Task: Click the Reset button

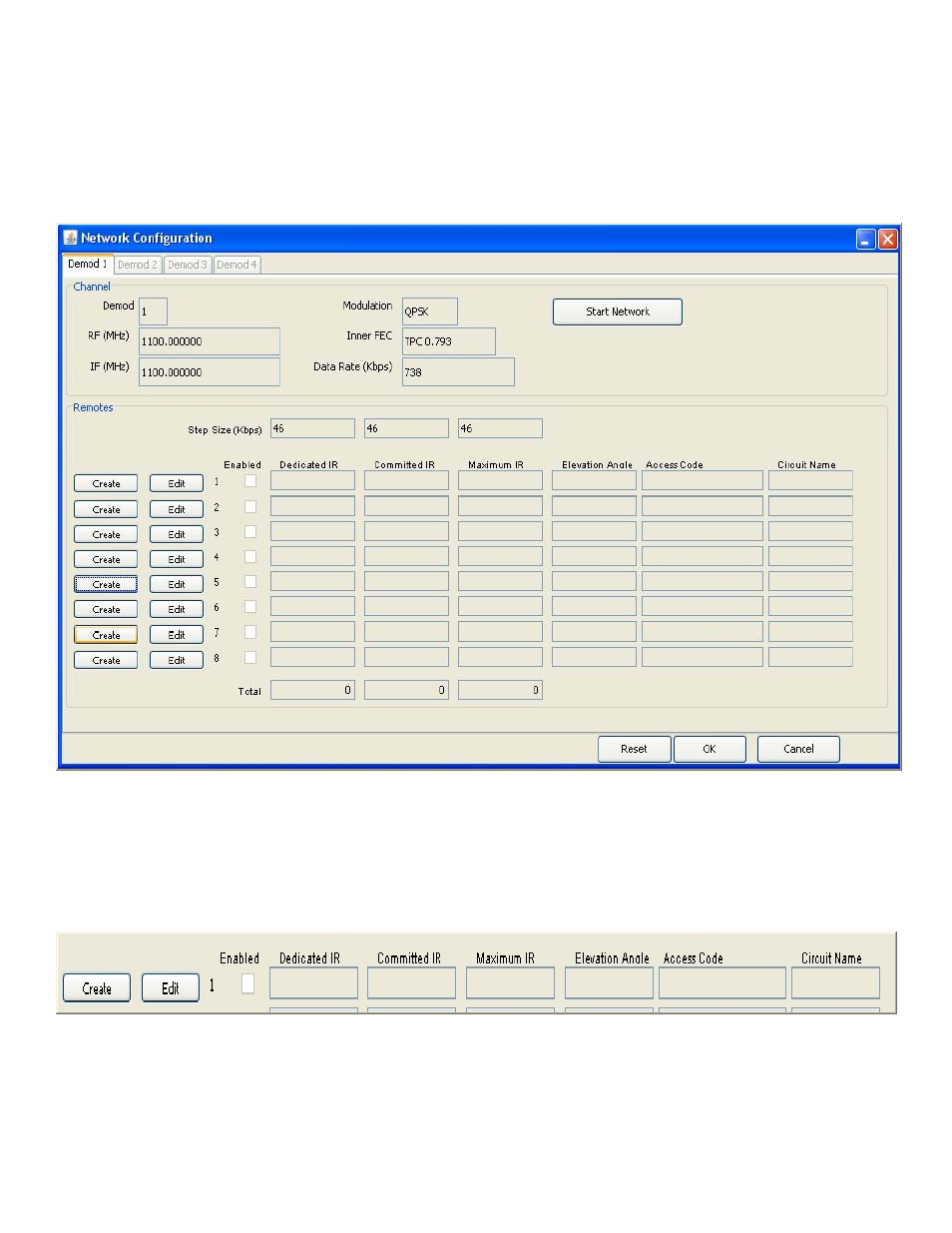Action: pos(634,749)
